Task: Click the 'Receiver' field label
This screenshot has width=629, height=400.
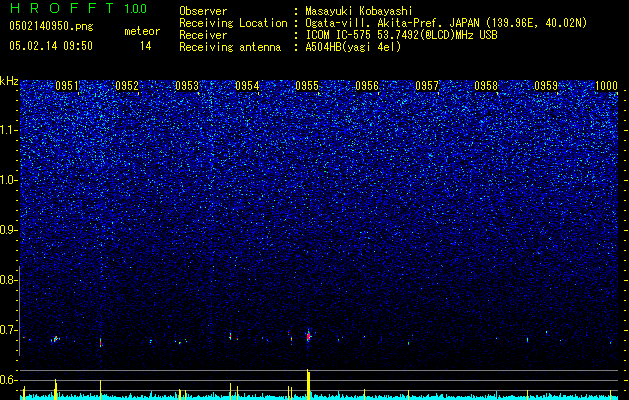Action: tap(203, 35)
